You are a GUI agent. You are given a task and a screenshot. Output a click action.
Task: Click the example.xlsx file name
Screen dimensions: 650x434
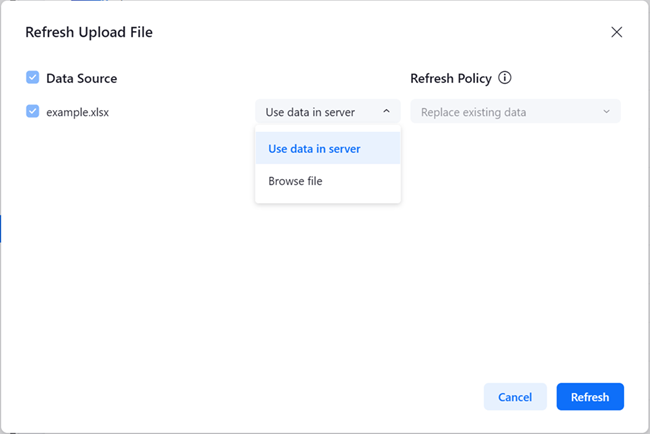pyautogui.click(x=77, y=112)
